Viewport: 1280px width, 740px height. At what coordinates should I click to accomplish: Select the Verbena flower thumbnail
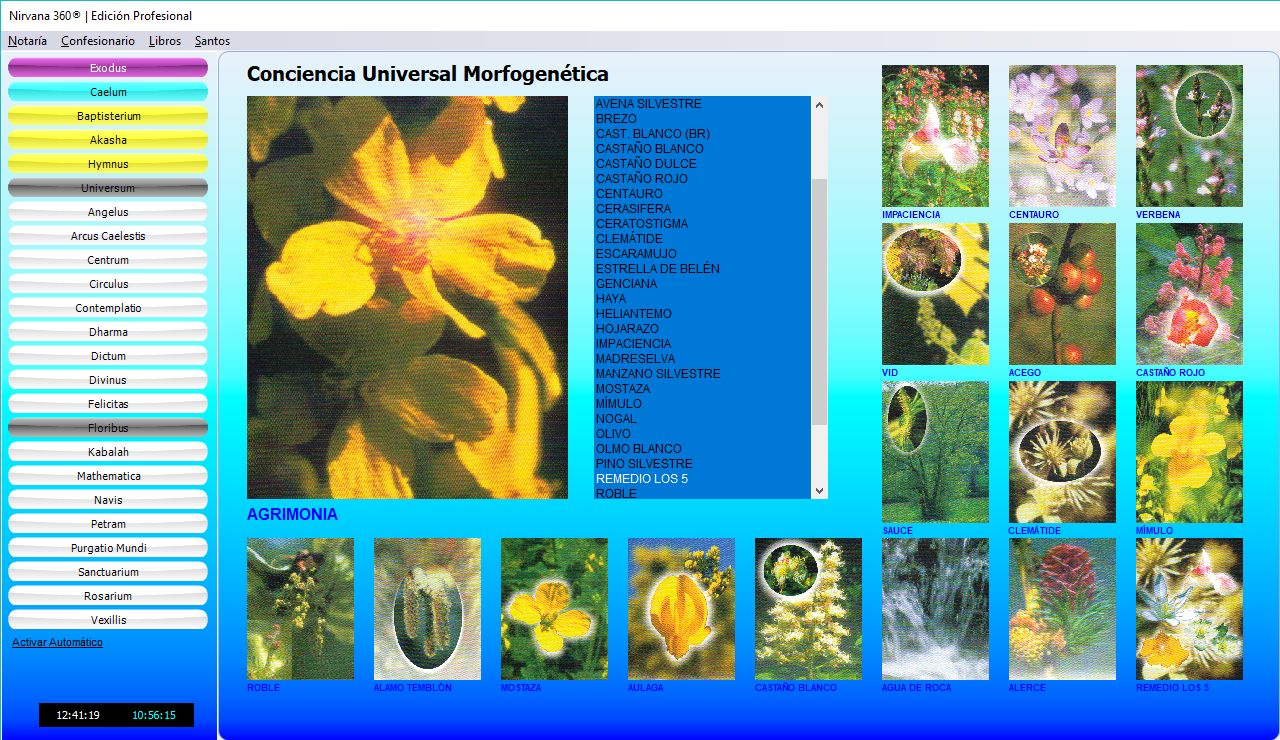click(x=1189, y=136)
